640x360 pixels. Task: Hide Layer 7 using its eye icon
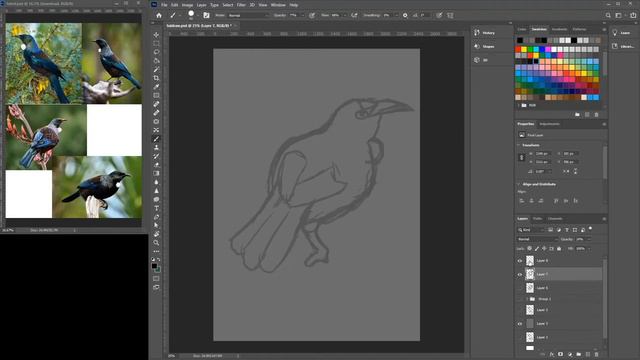click(520, 274)
